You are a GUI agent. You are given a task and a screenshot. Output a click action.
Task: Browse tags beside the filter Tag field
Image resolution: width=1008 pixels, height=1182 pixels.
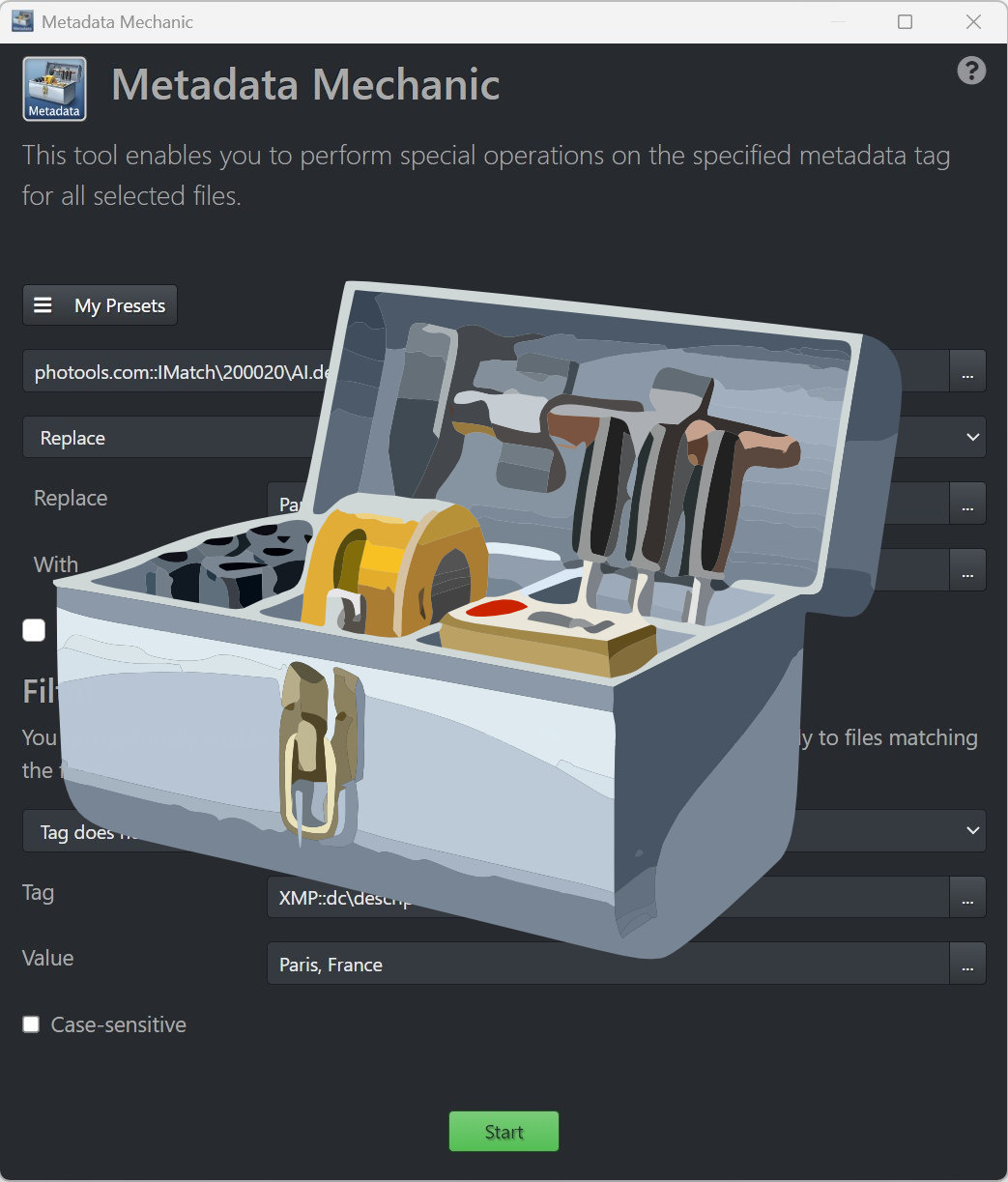[967, 897]
